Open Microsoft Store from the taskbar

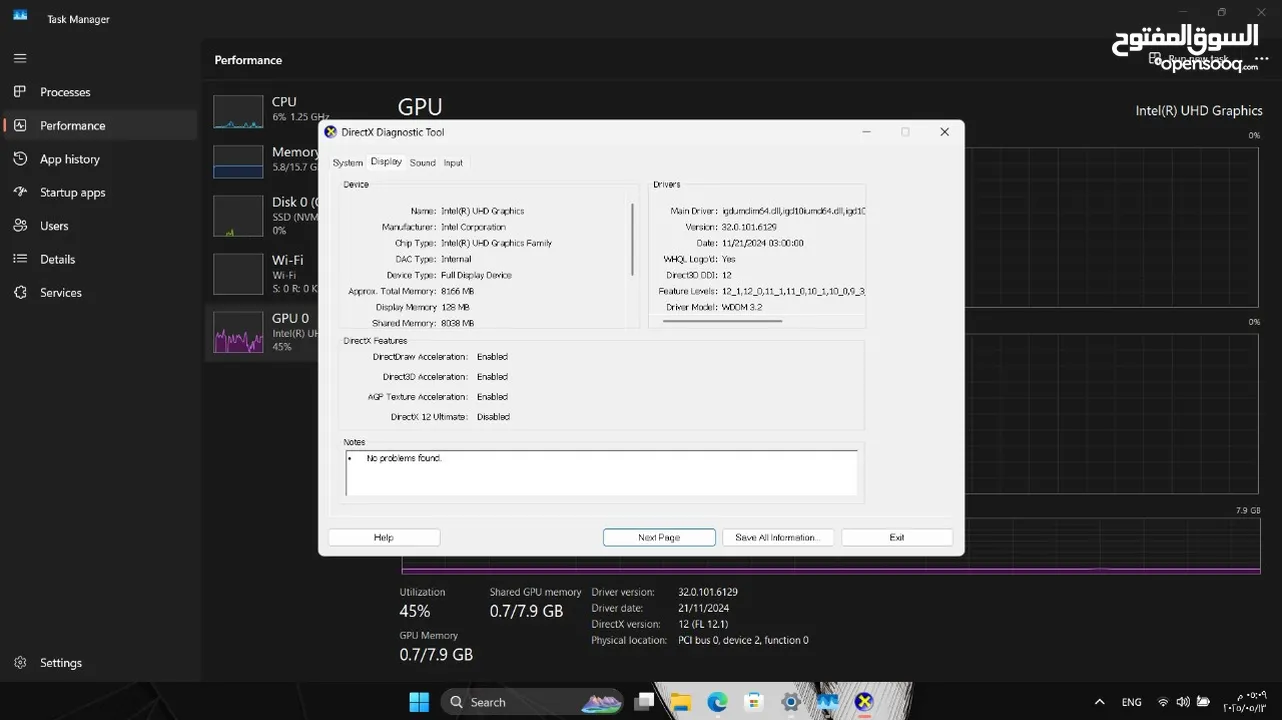click(x=754, y=702)
